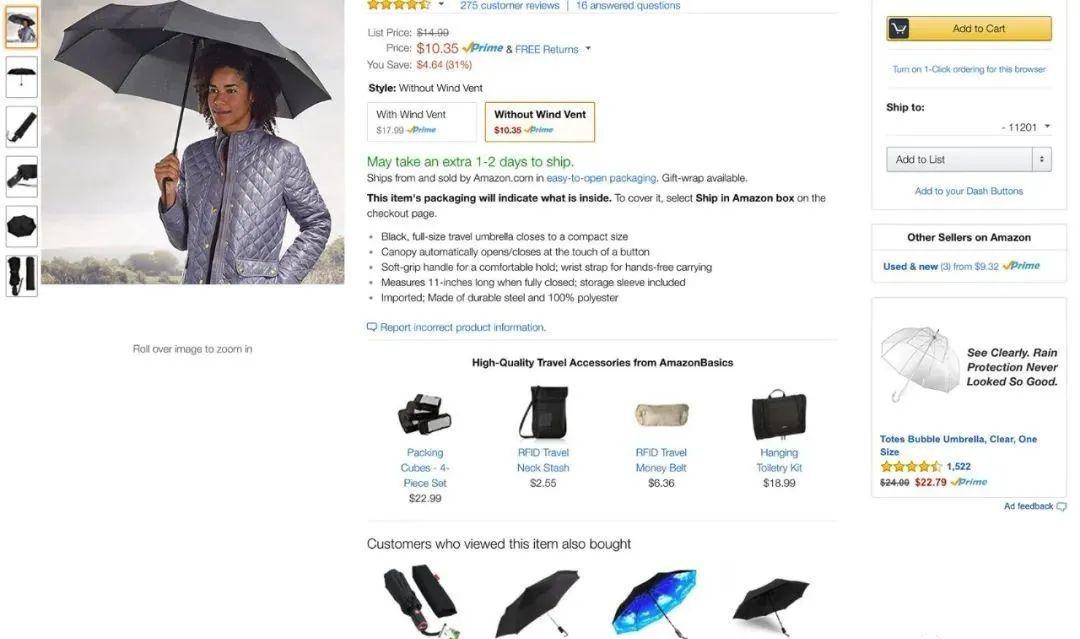Expand the Add to List arrow

pyautogui.click(x=1041, y=160)
